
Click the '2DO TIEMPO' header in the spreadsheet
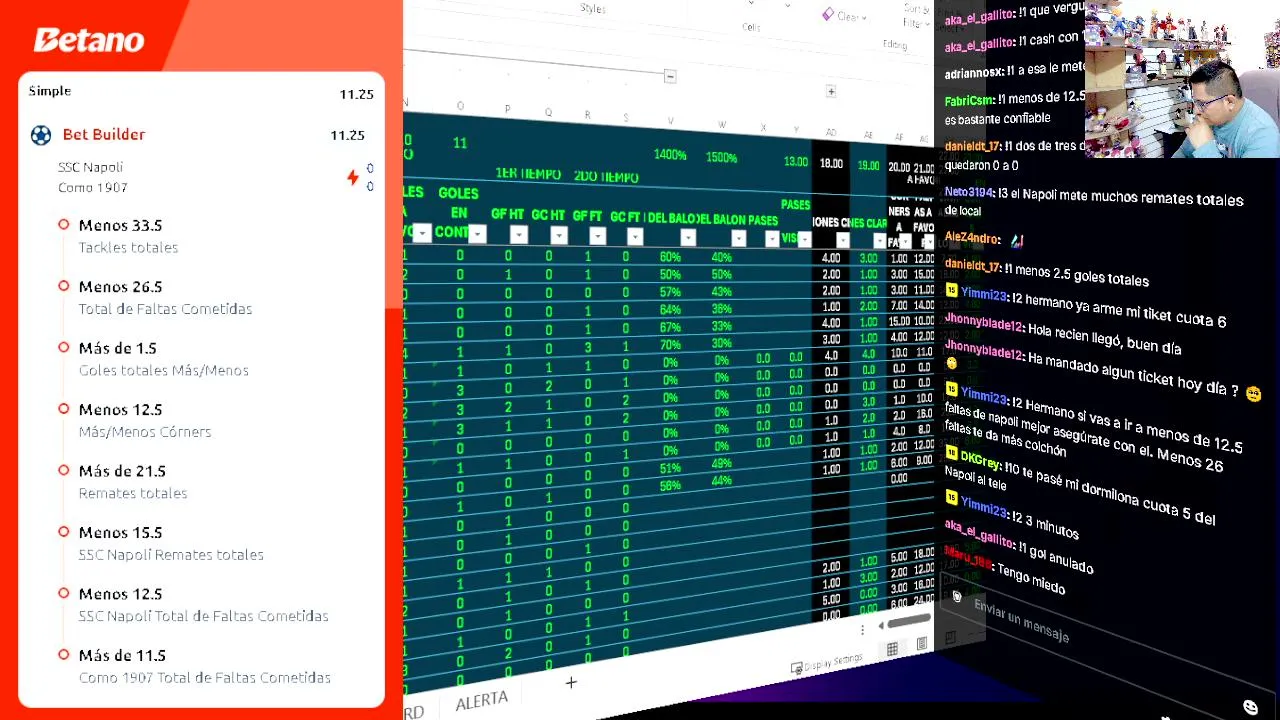[x=606, y=177]
